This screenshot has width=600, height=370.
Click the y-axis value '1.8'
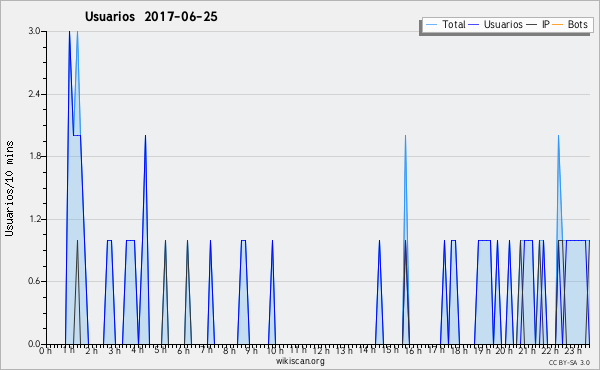(34, 156)
